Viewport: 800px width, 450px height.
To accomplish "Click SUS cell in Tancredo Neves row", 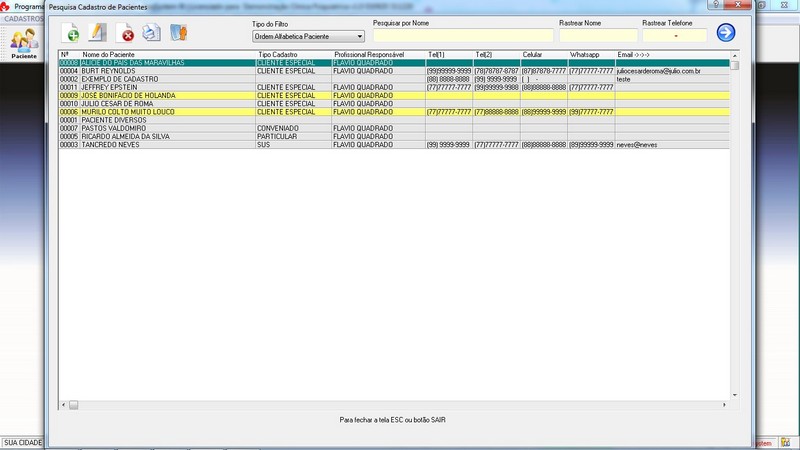I will click(x=293, y=144).
